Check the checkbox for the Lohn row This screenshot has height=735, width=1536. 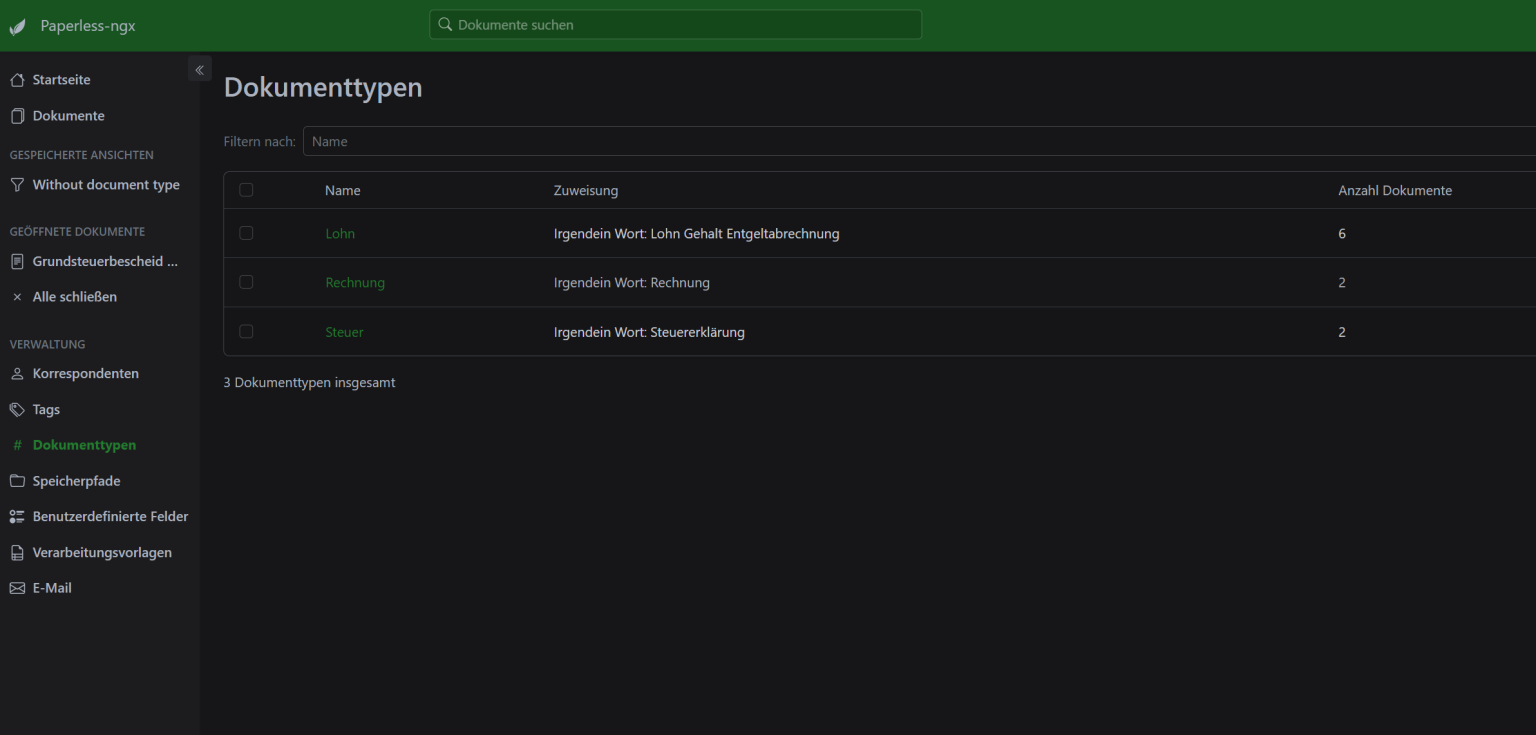(246, 233)
